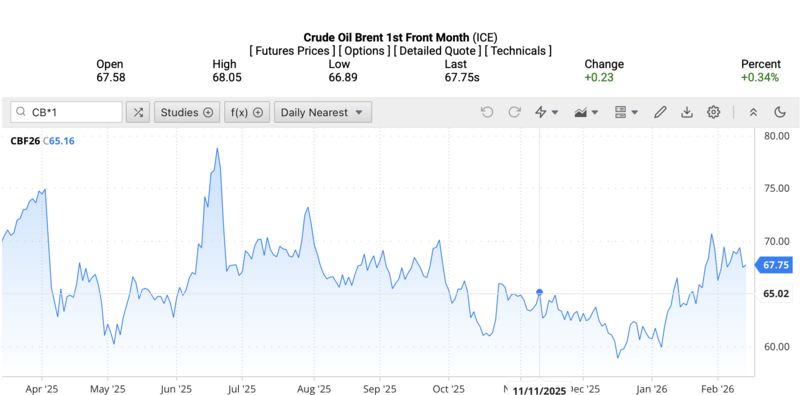Click the Apr '25 axis label
Viewport: 800px width, 395px height.
pos(42,389)
